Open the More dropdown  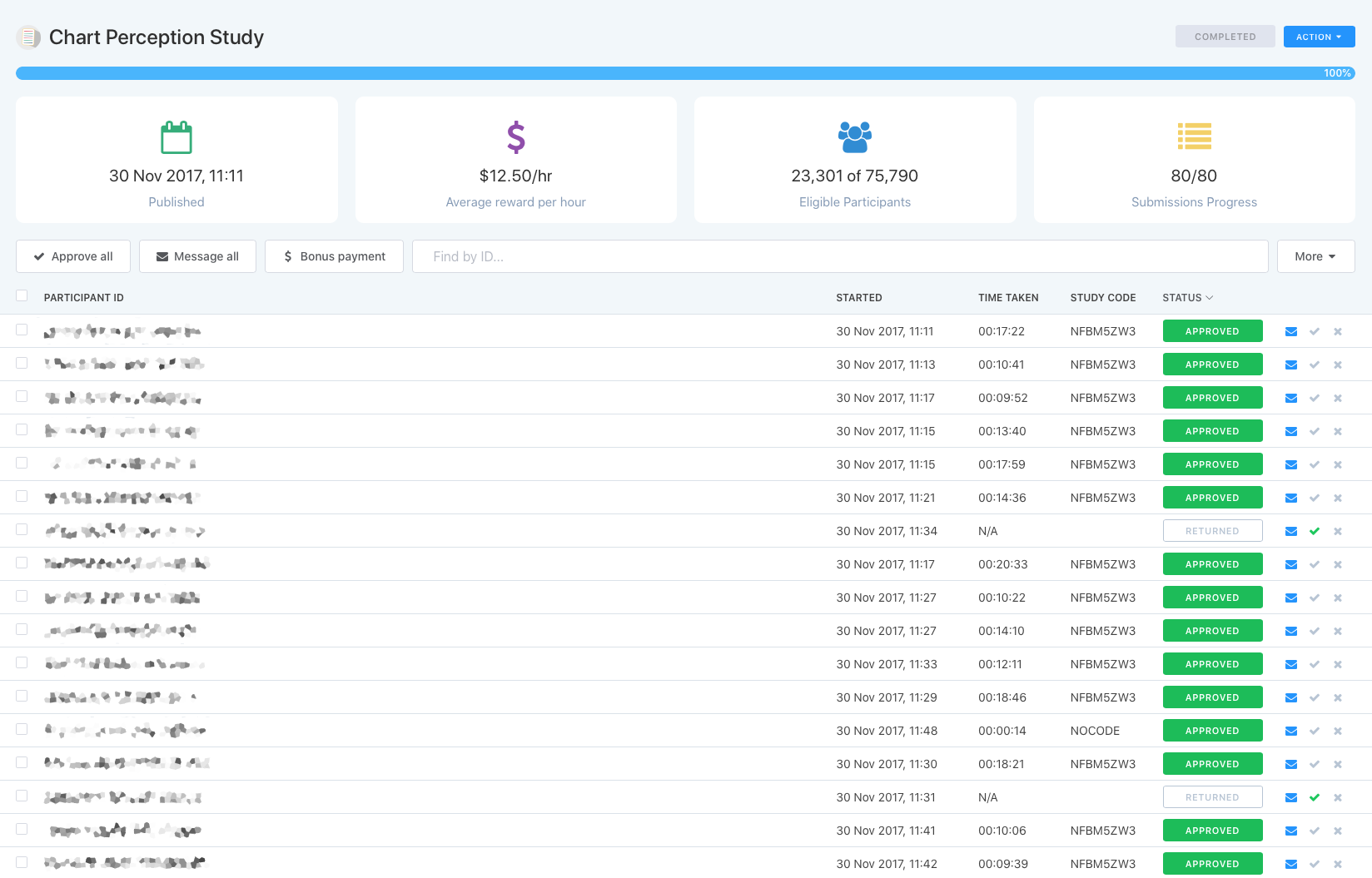(1315, 256)
